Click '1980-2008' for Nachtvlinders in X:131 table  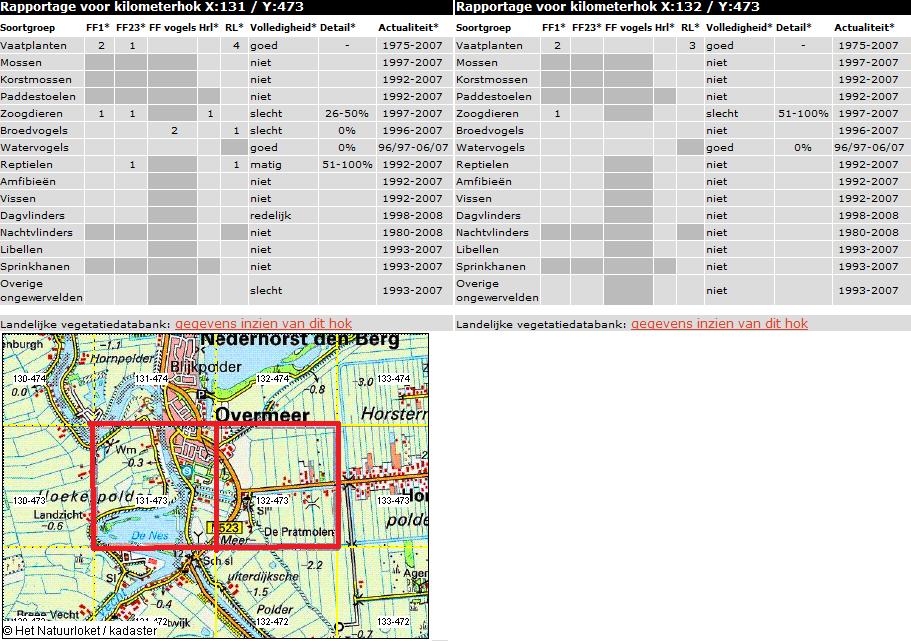[x=413, y=232]
